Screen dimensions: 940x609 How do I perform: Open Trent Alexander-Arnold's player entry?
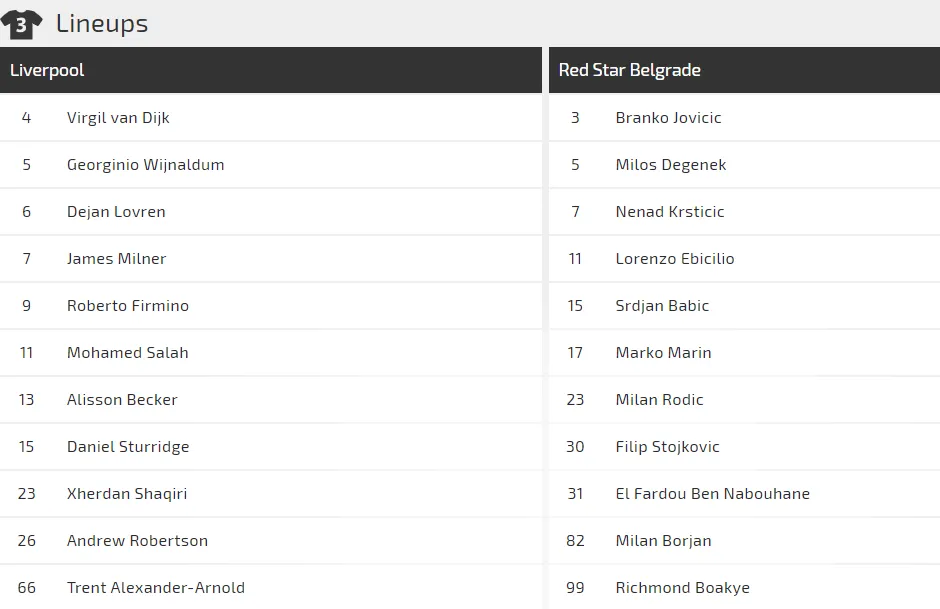pos(155,588)
